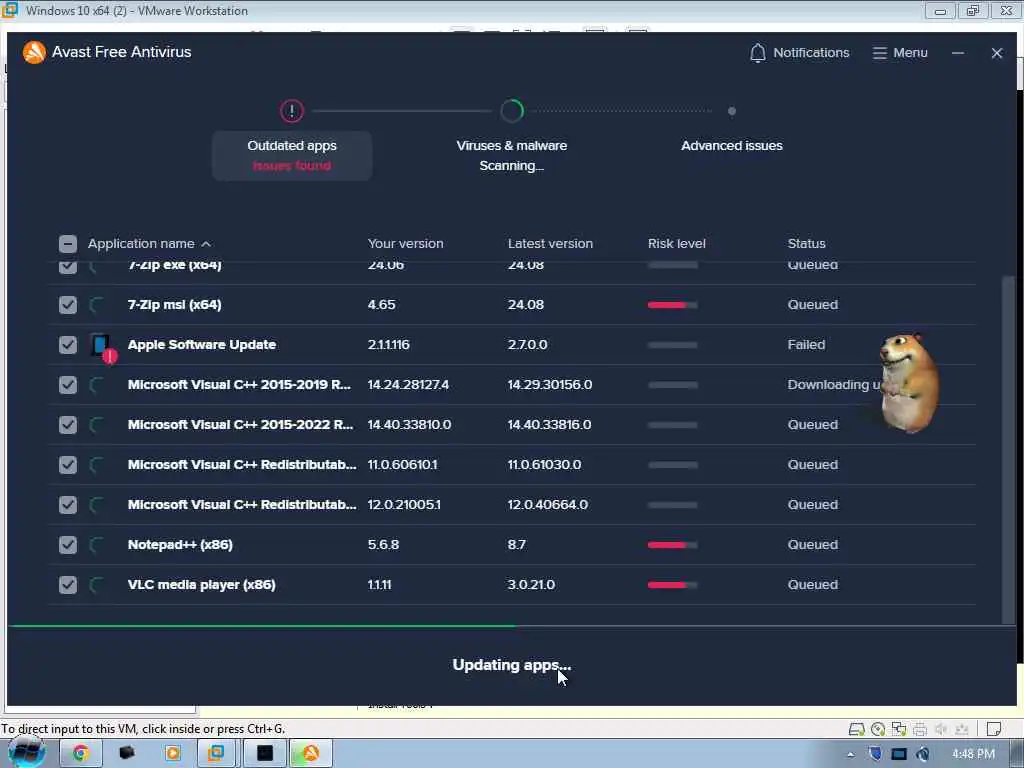Viewport: 1024px width, 768px height.
Task: Uncheck Microsoft Visual C++ 2015-2022 checkbox
Action: (x=68, y=425)
